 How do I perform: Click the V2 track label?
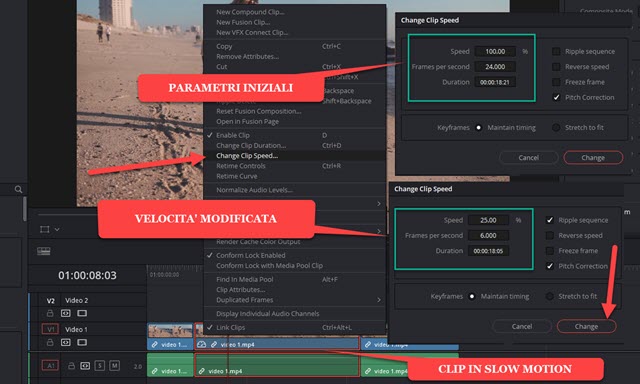[x=51, y=301]
